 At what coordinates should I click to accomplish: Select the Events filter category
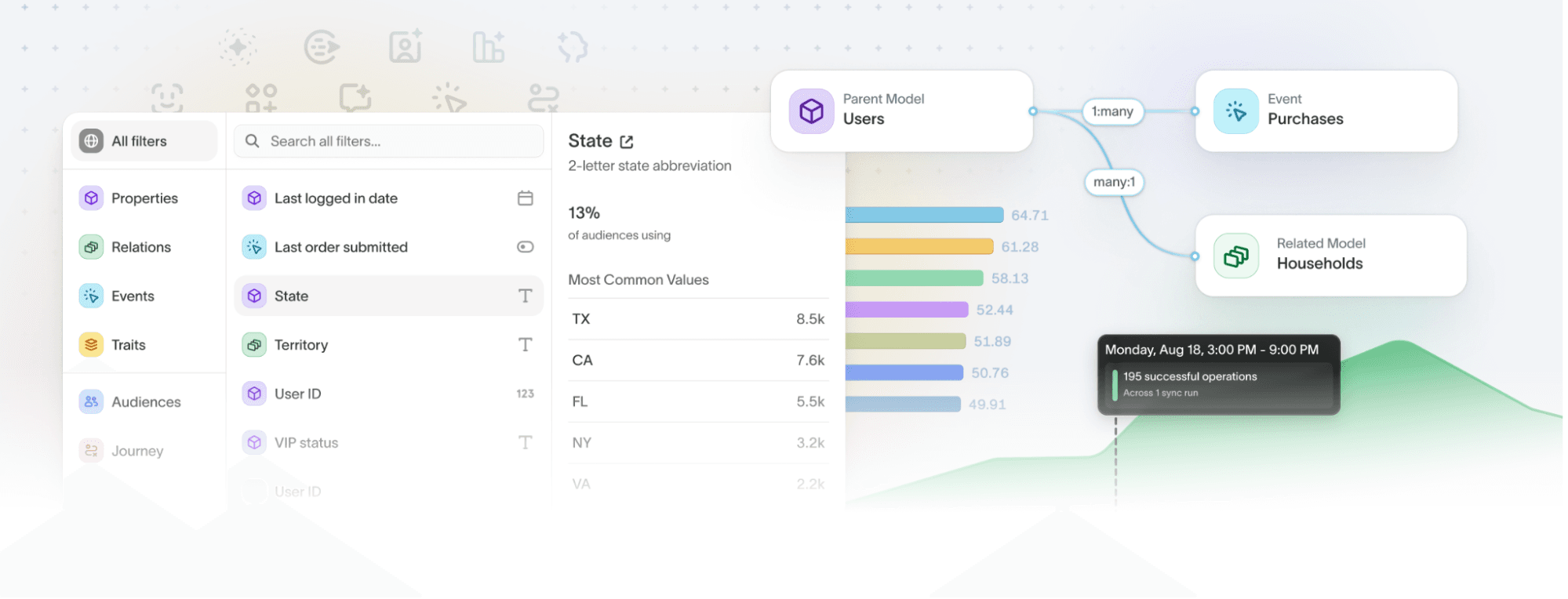132,296
